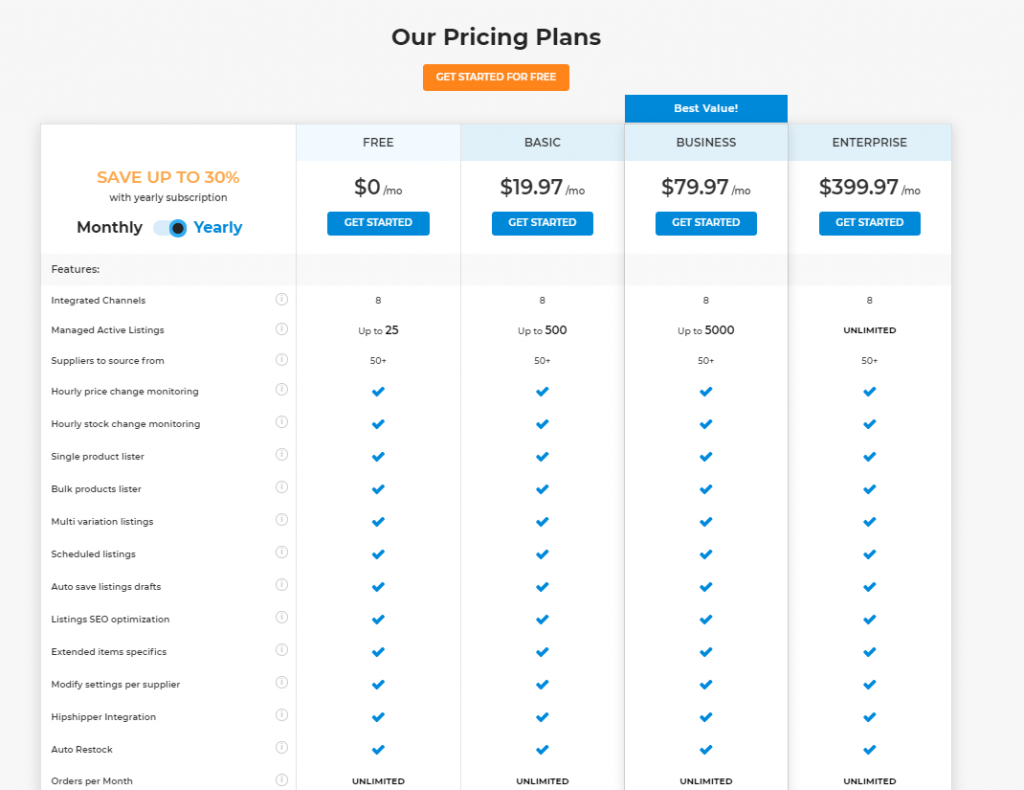Open info icon for Orders per Month
This screenshot has height=790, width=1024.
tap(281, 780)
